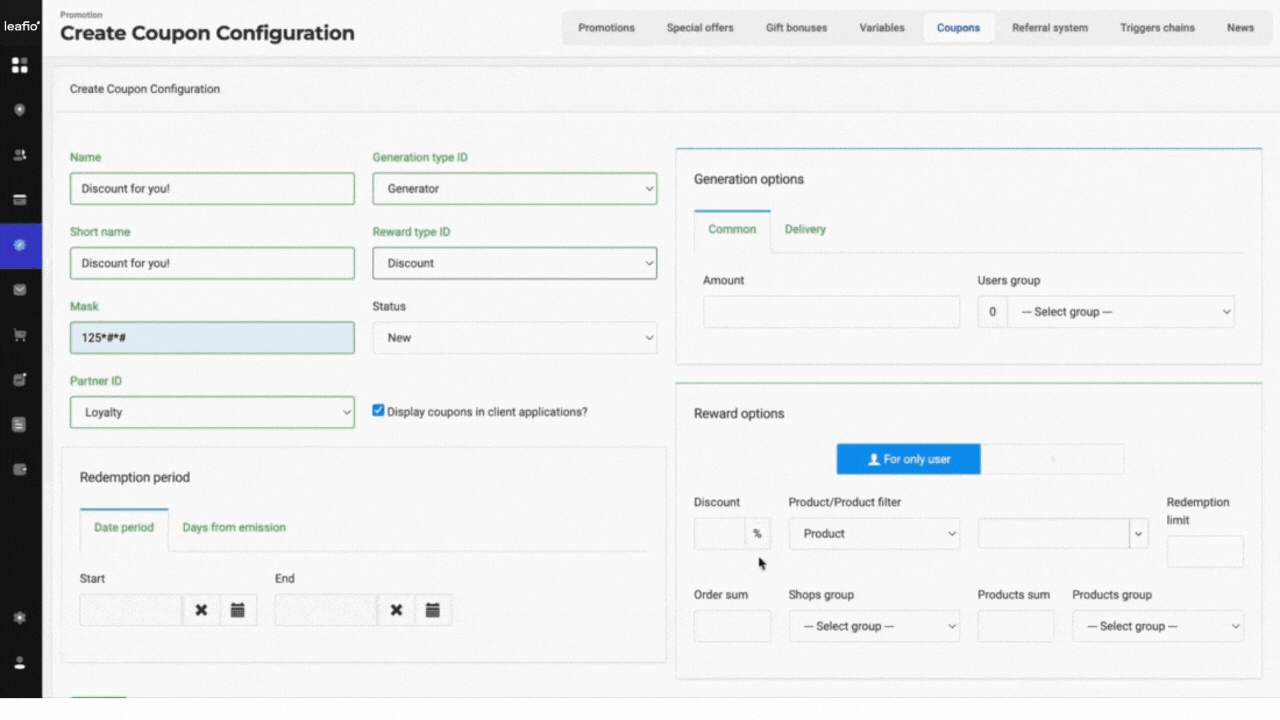Switch to Days from emission tab
The height and width of the screenshot is (720, 1280).
(234, 528)
